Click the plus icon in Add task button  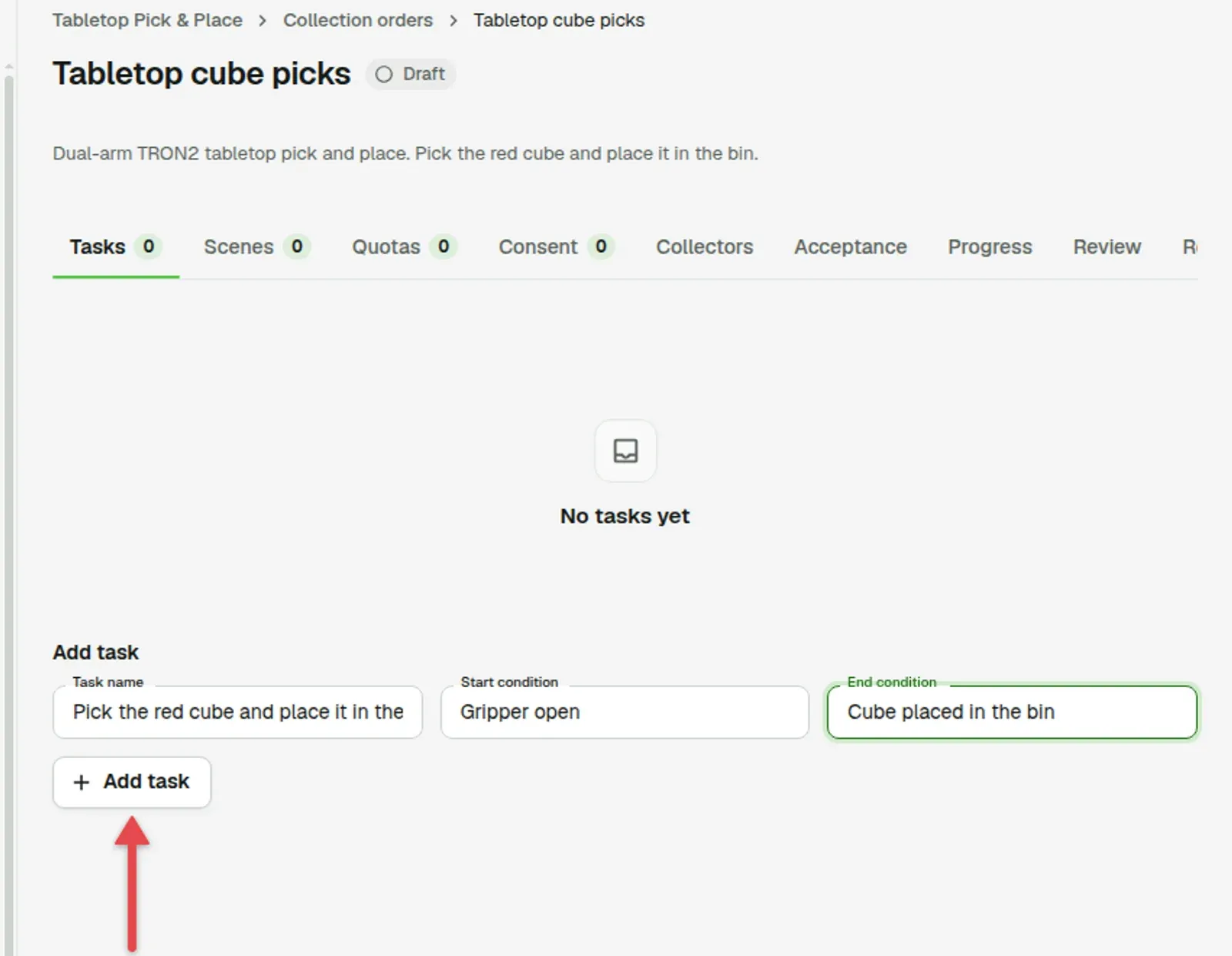[81, 783]
